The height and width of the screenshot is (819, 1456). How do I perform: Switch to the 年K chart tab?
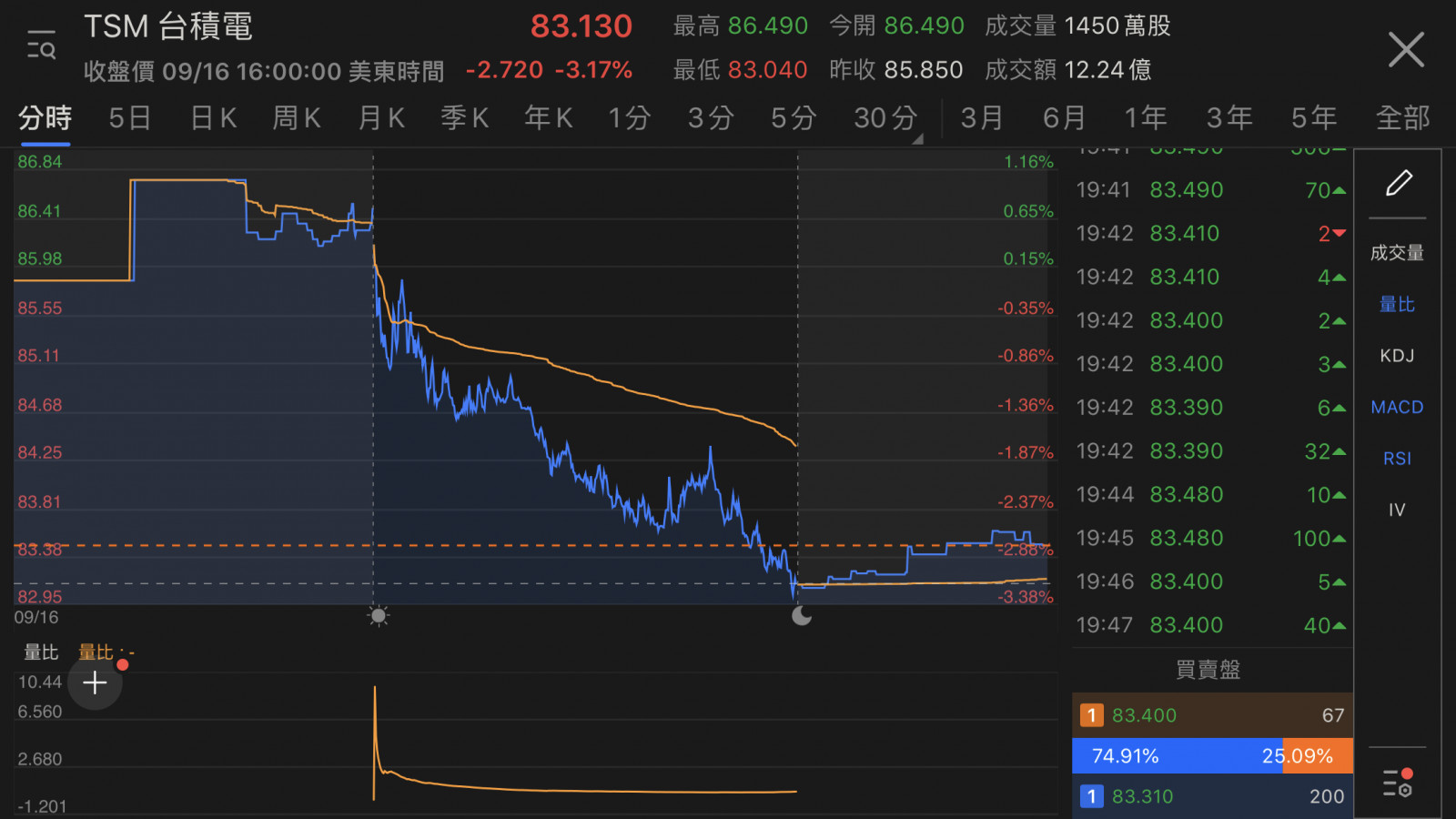[549, 118]
